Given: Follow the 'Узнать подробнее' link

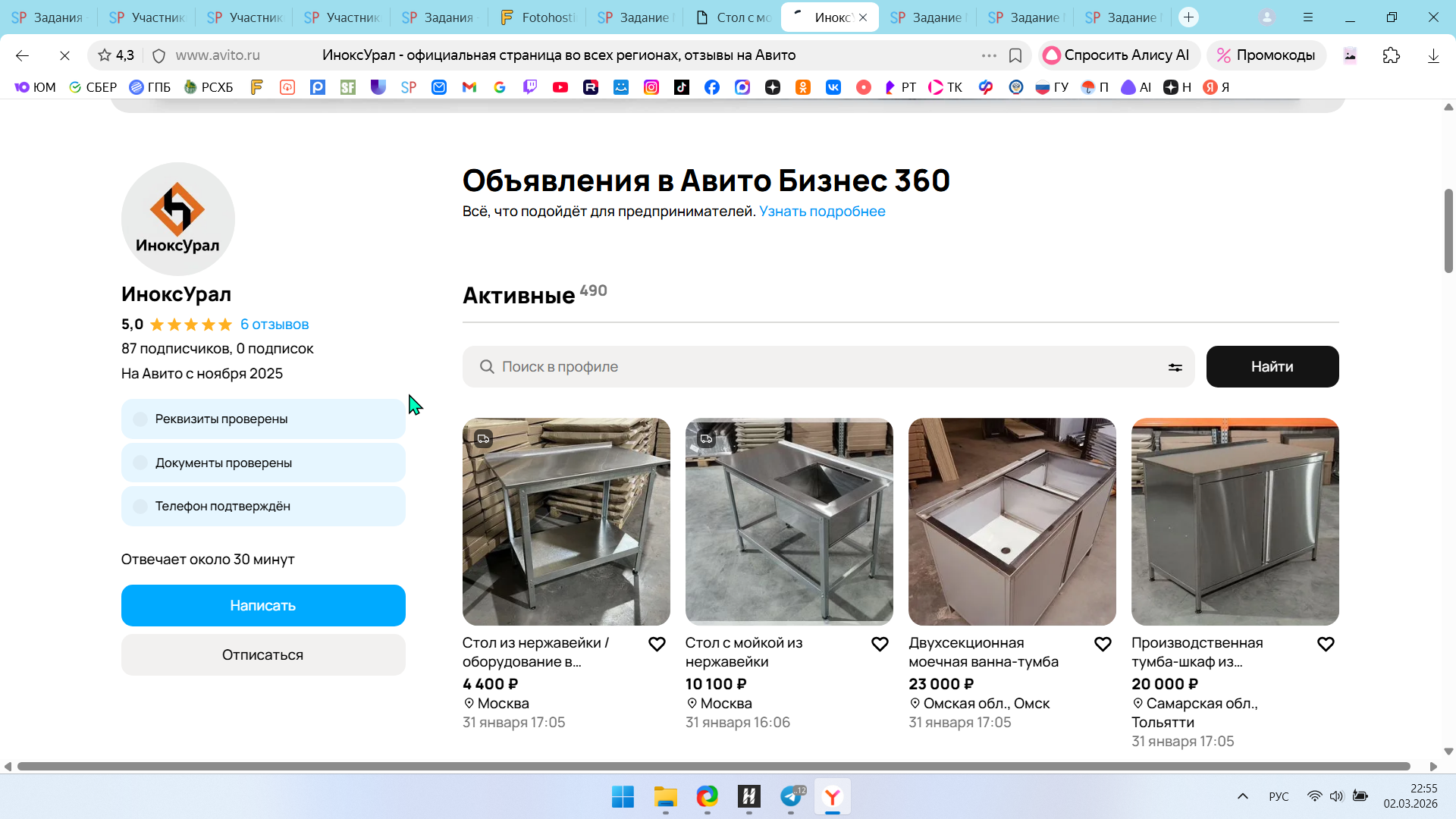Looking at the screenshot, I should click(822, 212).
